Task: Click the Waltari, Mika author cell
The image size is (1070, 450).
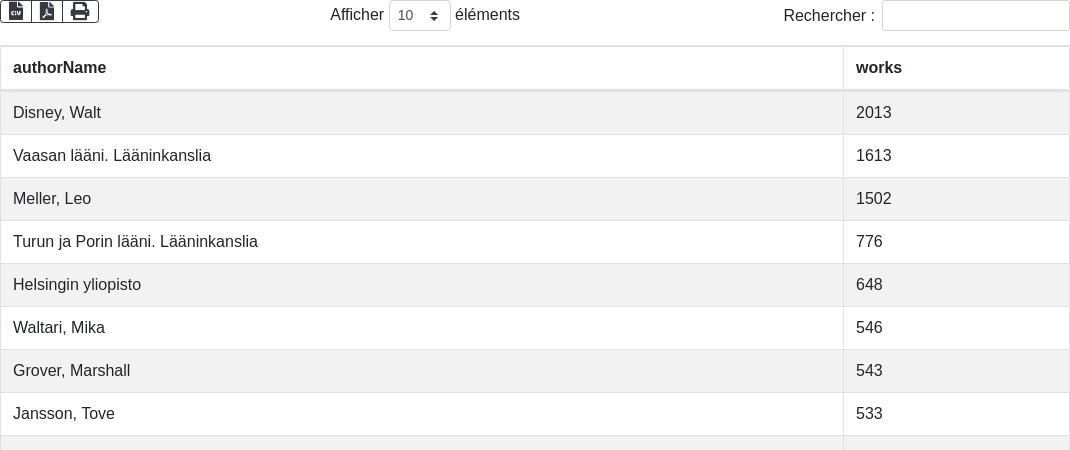Action: 59,328
